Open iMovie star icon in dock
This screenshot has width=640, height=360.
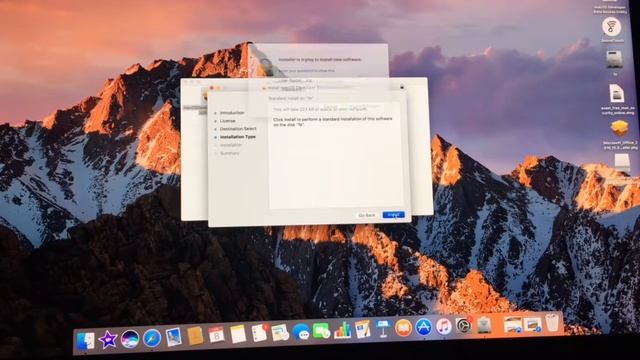[x=108, y=340]
